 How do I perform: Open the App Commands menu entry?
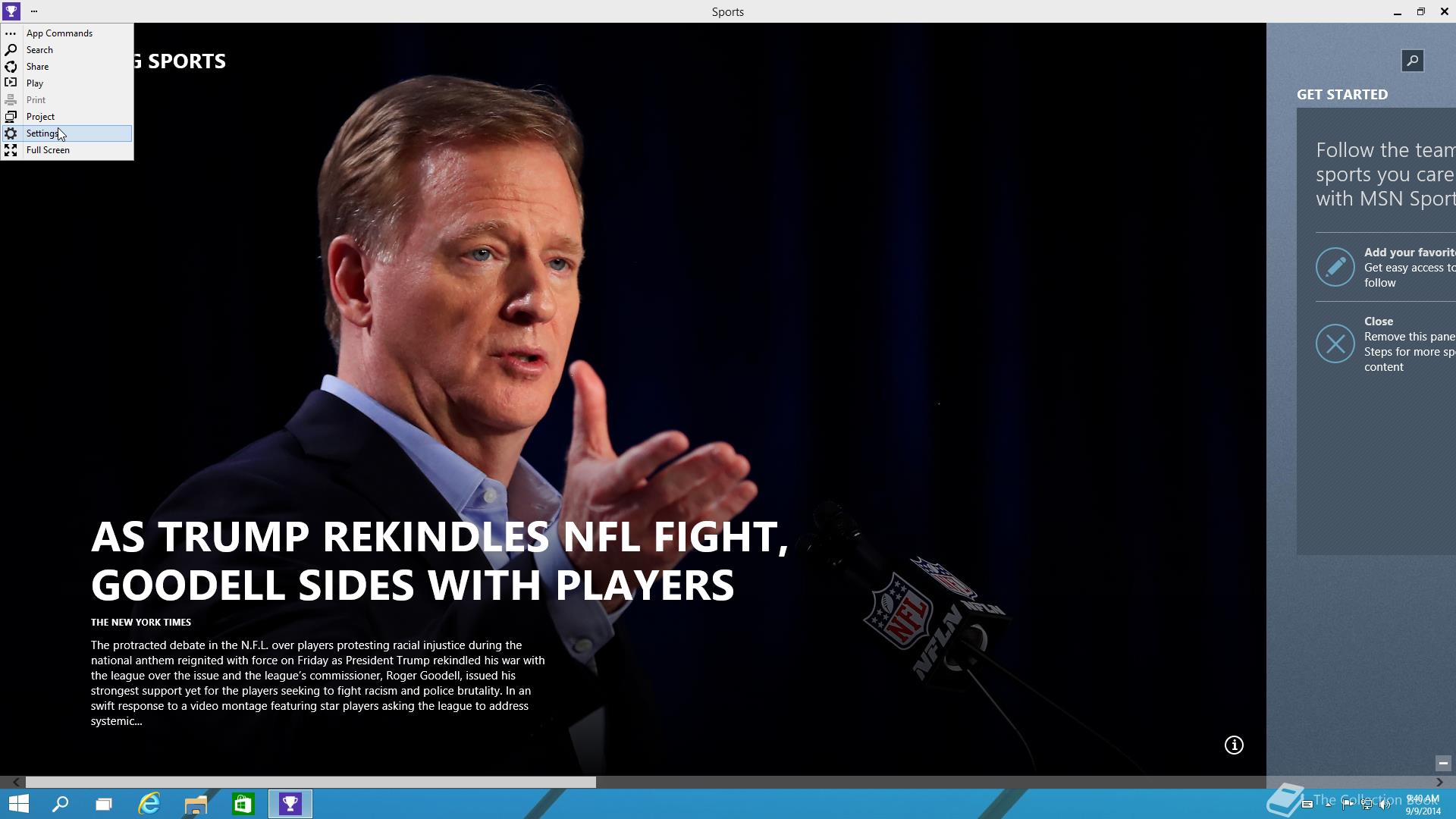67,33
